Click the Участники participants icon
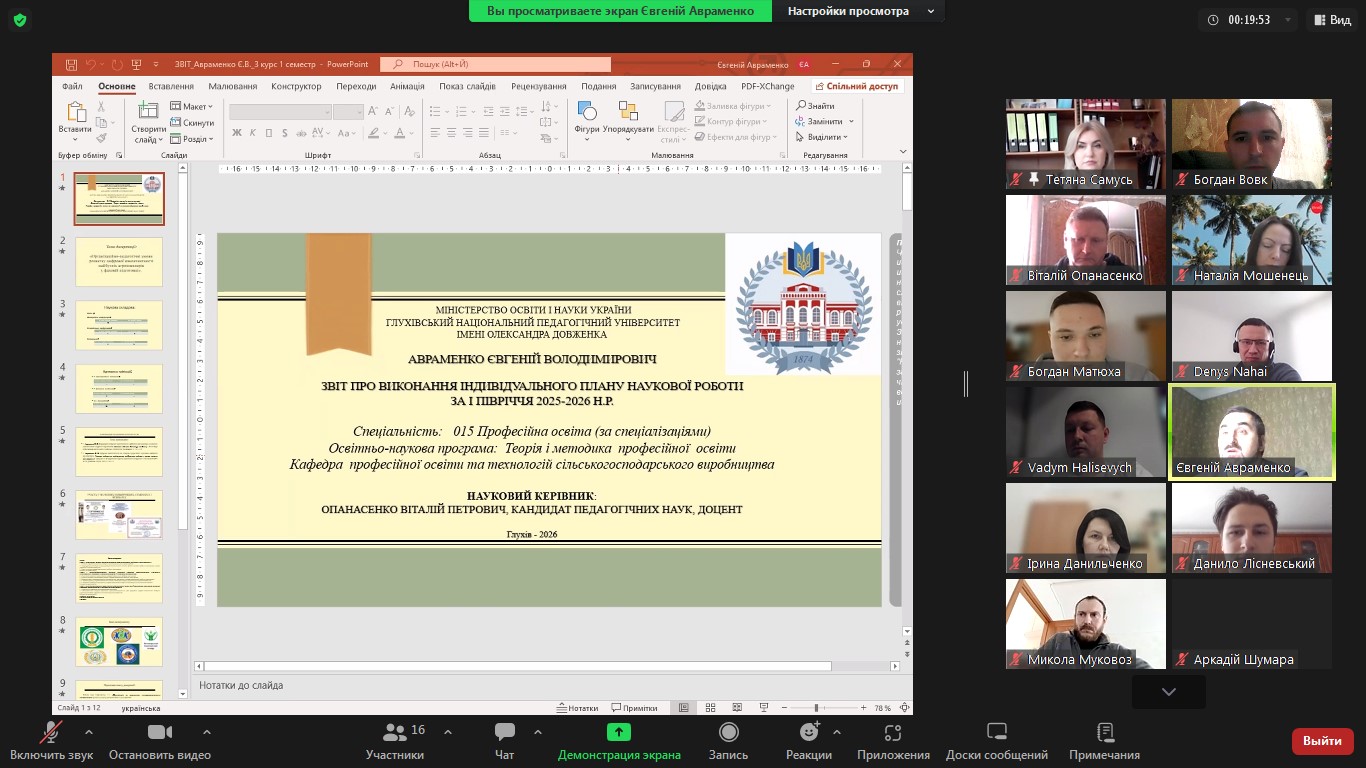Image resolution: width=1366 pixels, height=768 pixels. 395,733
